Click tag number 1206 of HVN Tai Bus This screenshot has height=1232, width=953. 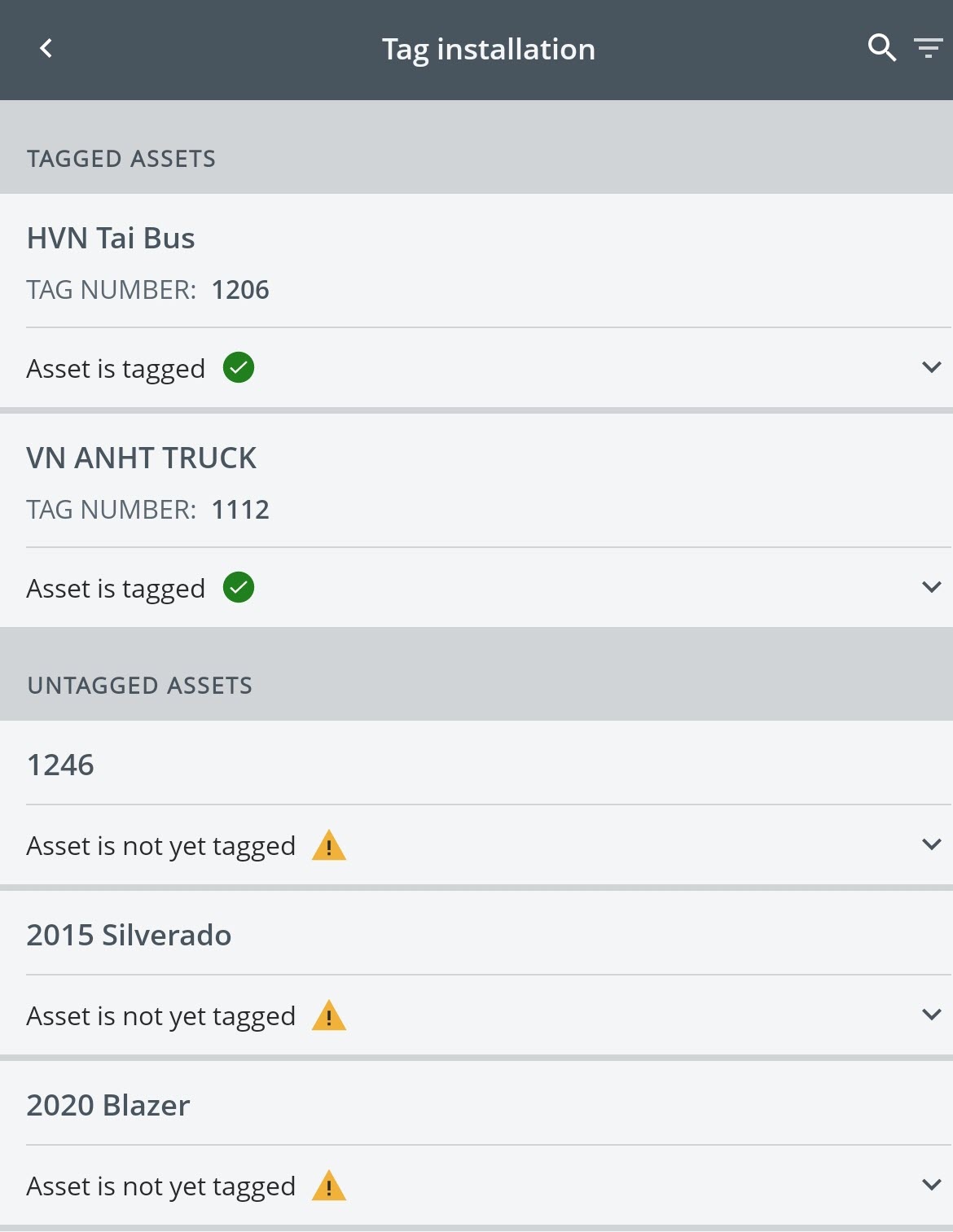tap(241, 289)
